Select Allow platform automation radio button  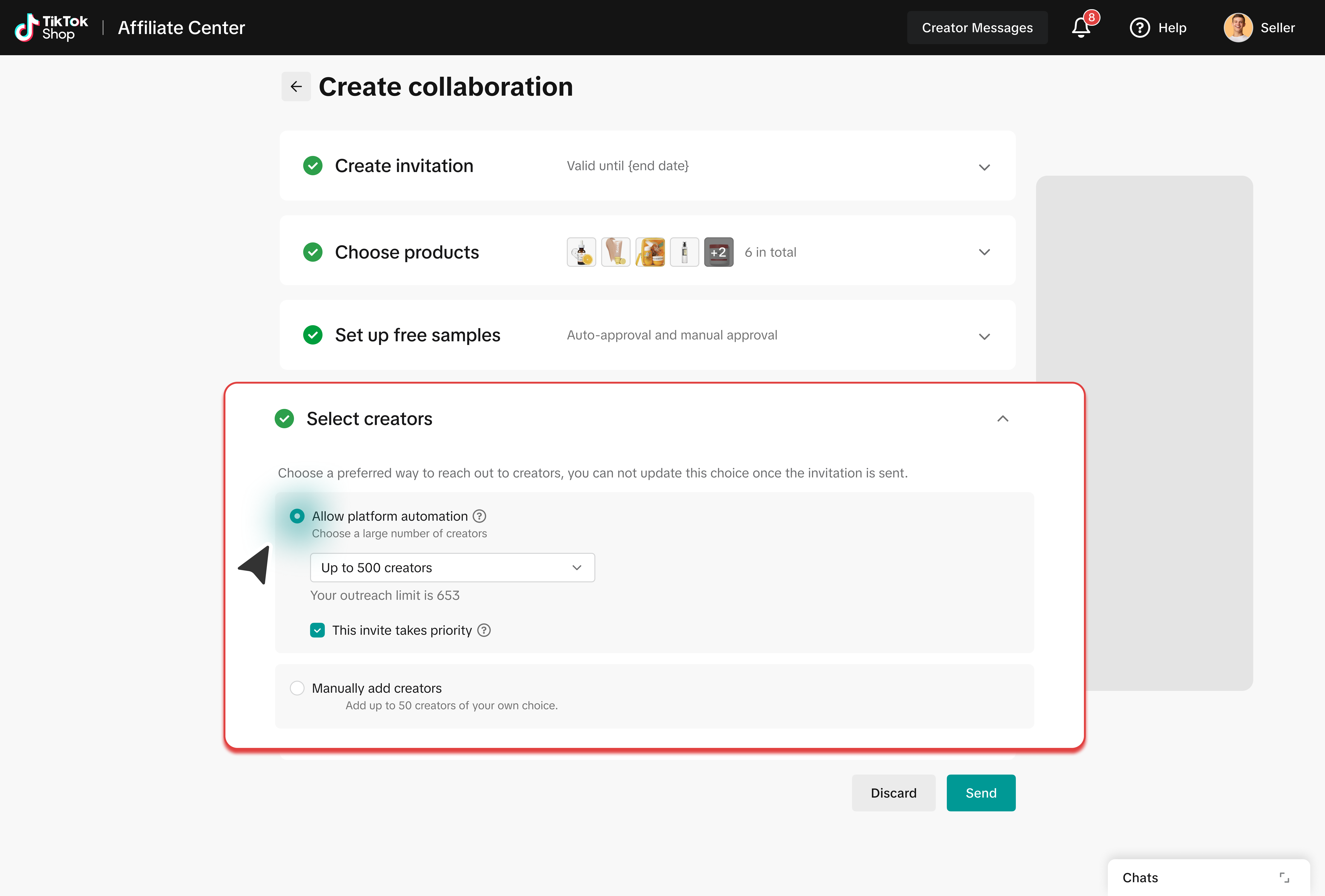[x=297, y=516]
